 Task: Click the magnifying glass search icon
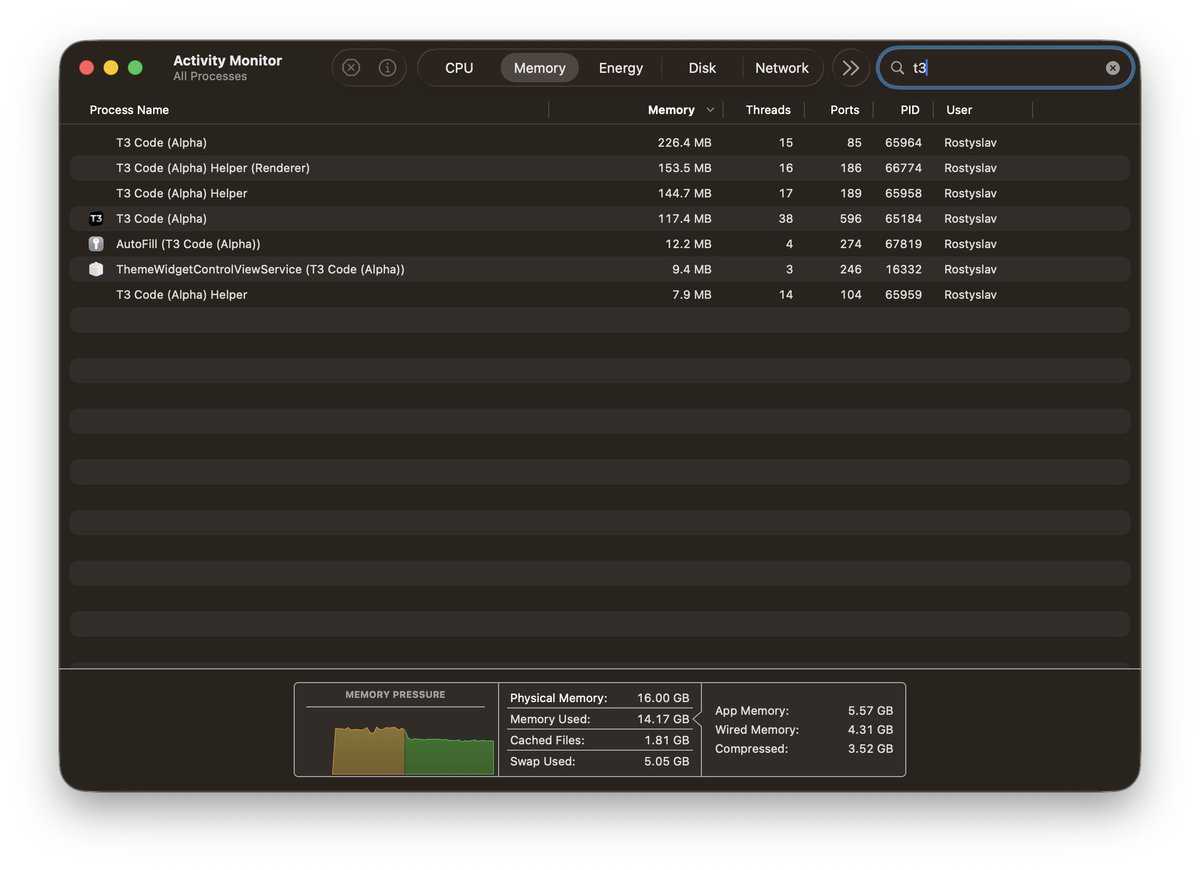897,68
